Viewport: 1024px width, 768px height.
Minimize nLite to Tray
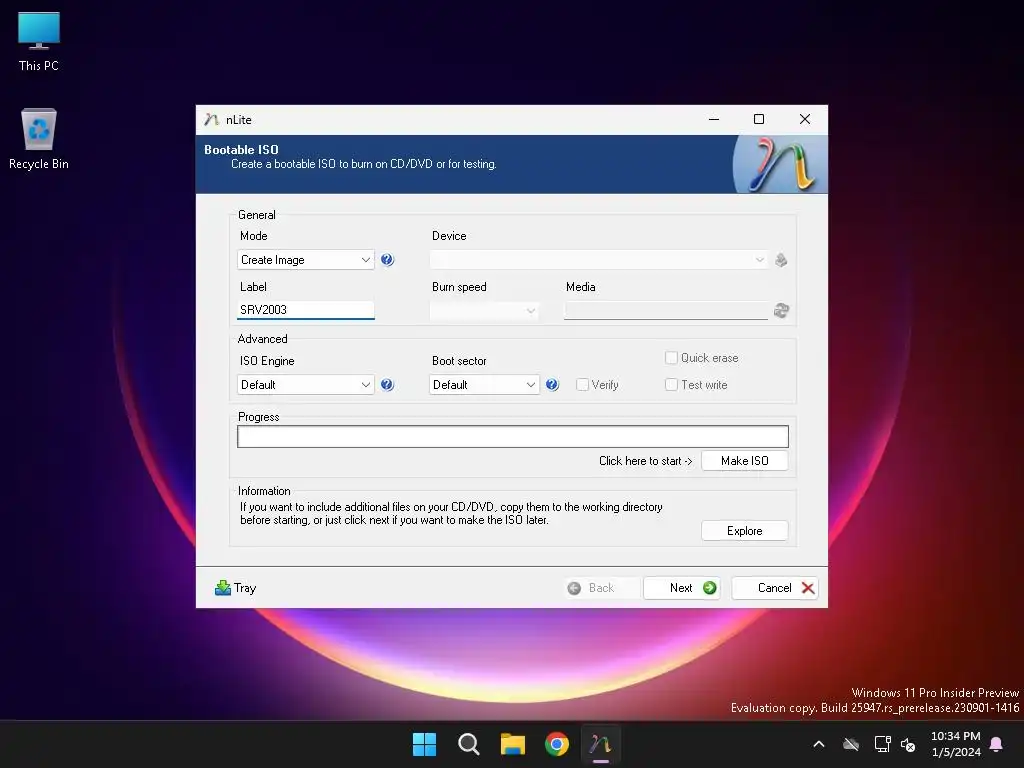tap(235, 588)
